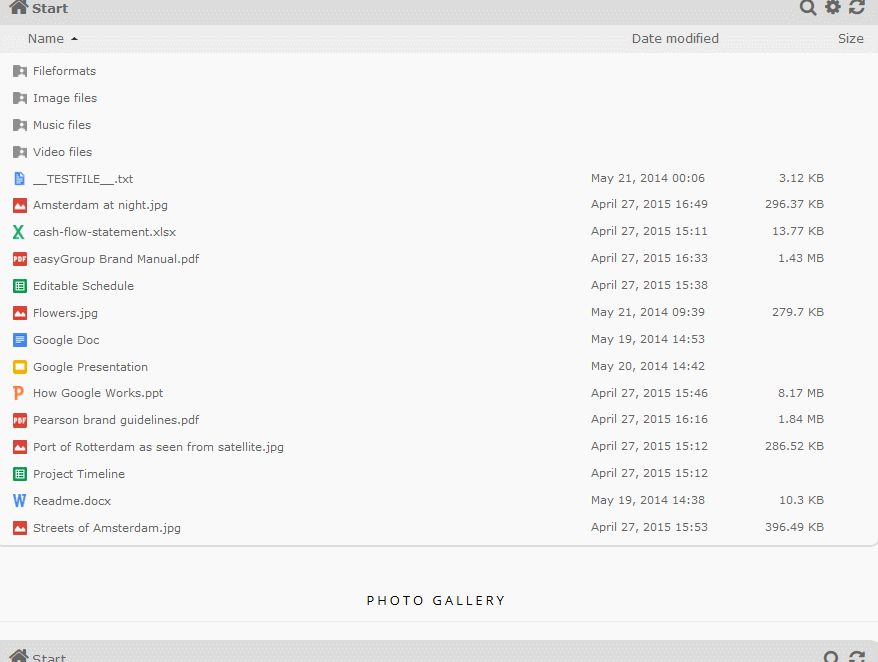878x662 pixels.
Task: Click the blue Google Doc icon
Action: 20,340
